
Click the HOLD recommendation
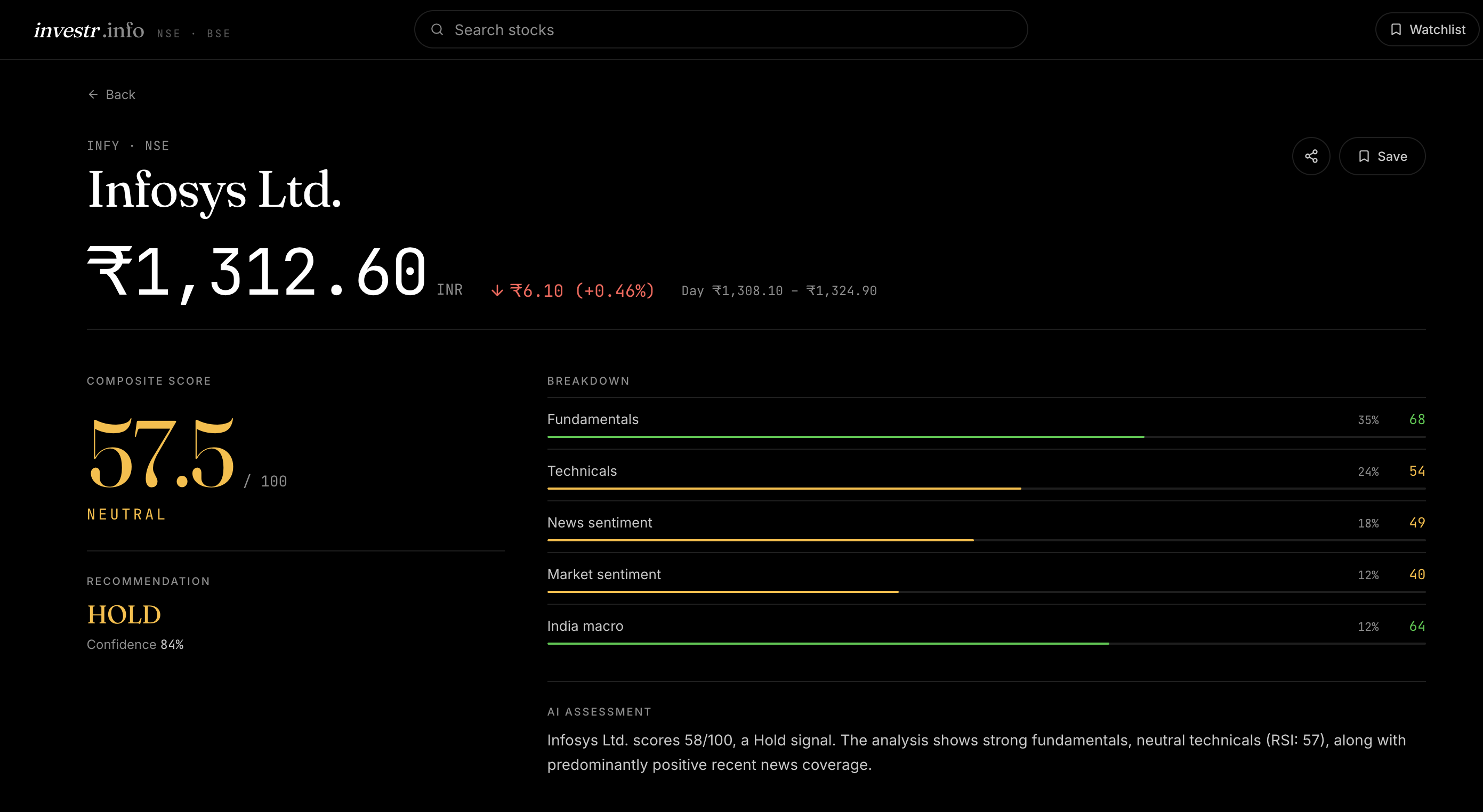[x=124, y=615]
